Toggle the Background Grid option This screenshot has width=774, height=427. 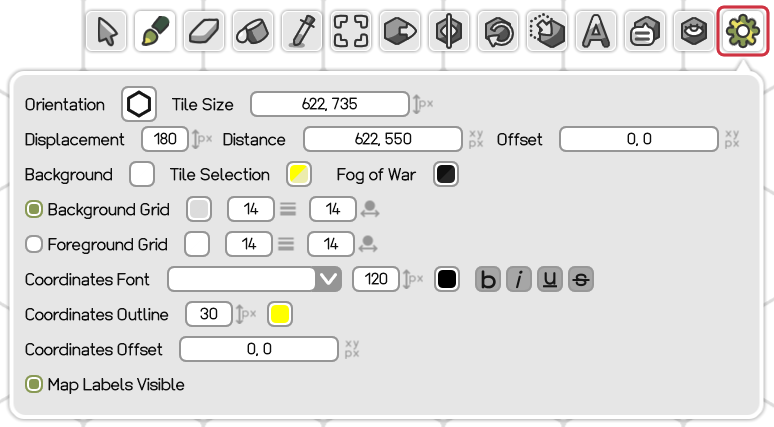34,209
